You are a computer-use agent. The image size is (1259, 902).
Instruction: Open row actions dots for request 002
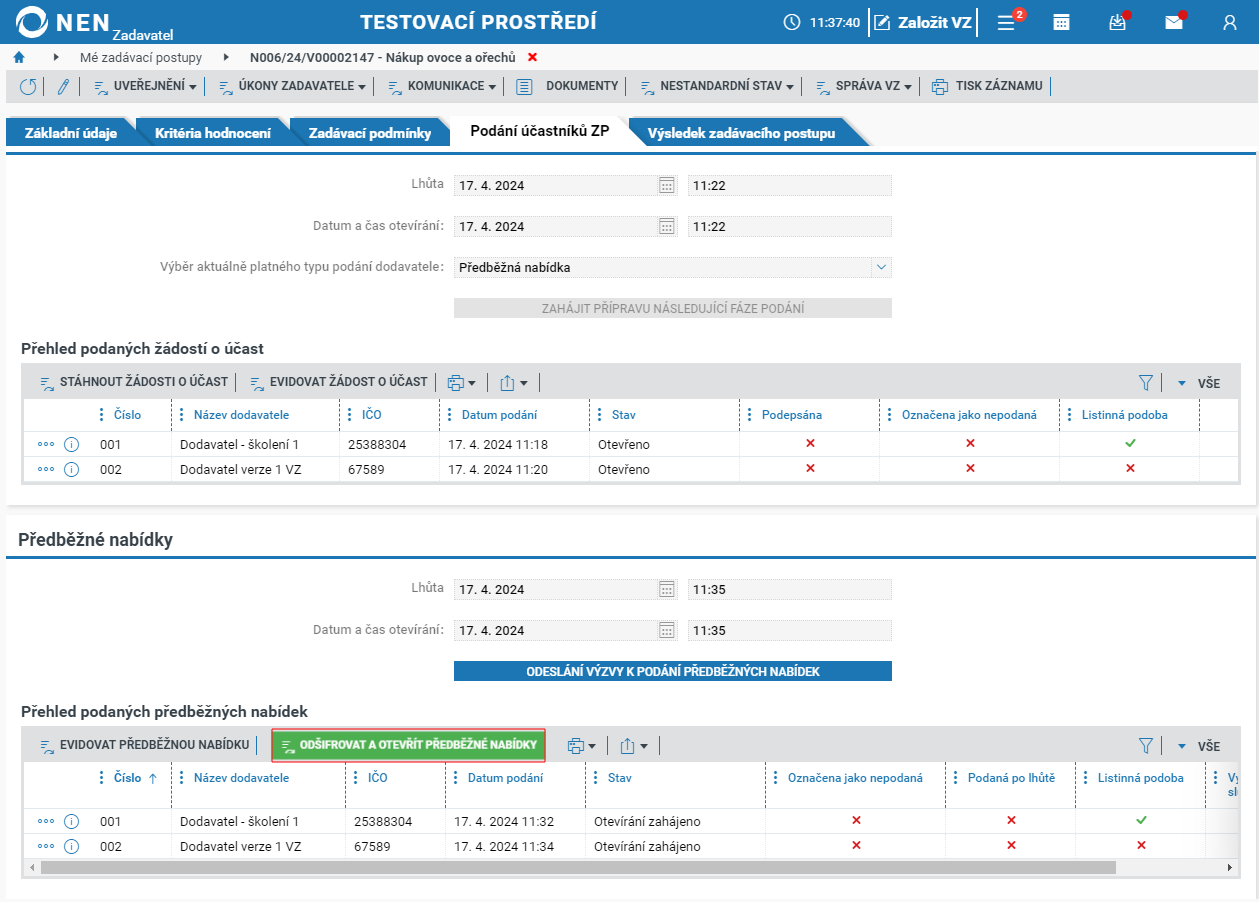[x=46, y=469]
